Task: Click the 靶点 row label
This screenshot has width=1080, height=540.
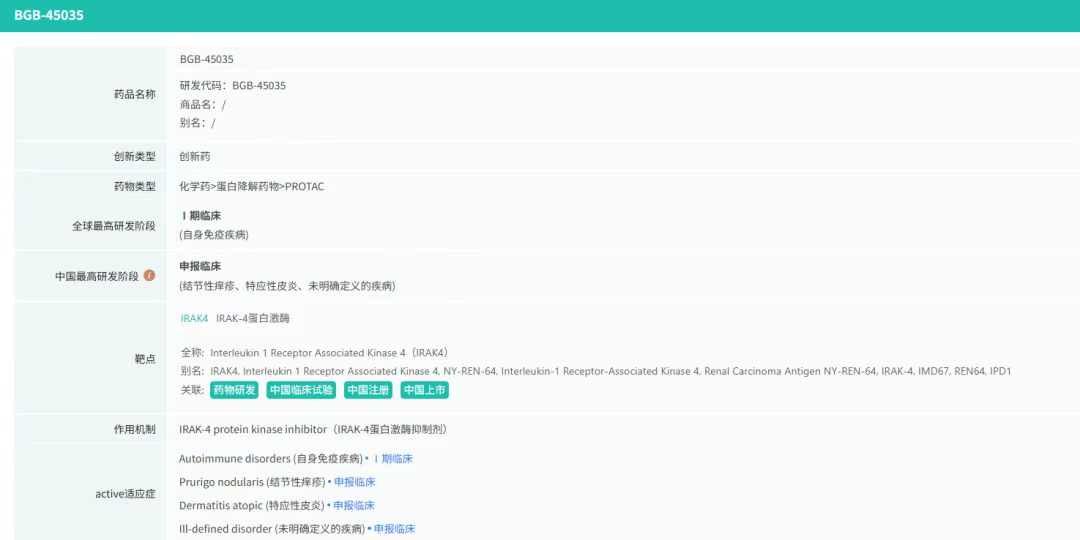Action: pyautogui.click(x=145, y=359)
